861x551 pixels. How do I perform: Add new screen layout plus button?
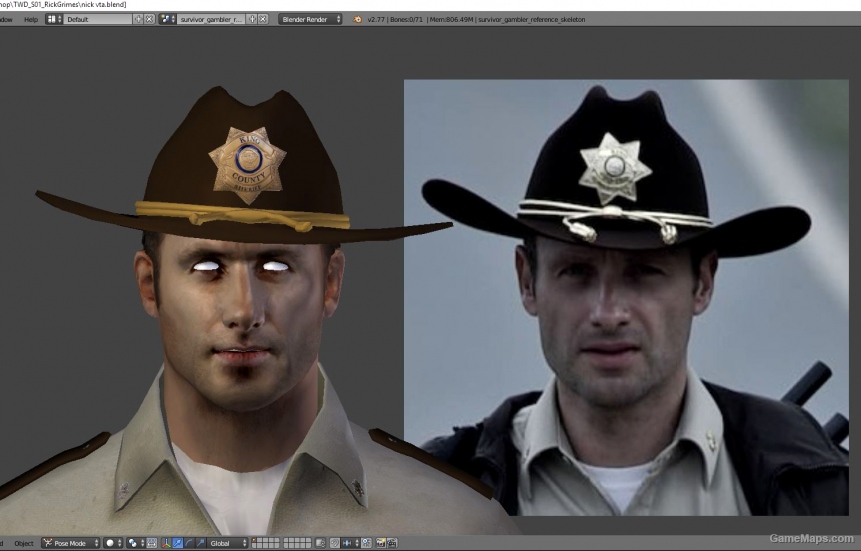pyautogui.click(x=138, y=19)
